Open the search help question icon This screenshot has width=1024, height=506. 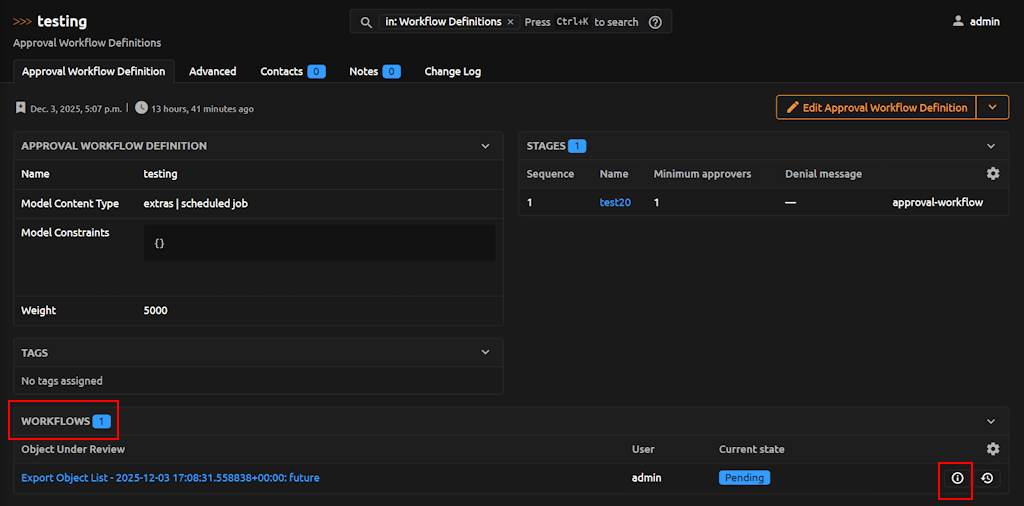[655, 22]
